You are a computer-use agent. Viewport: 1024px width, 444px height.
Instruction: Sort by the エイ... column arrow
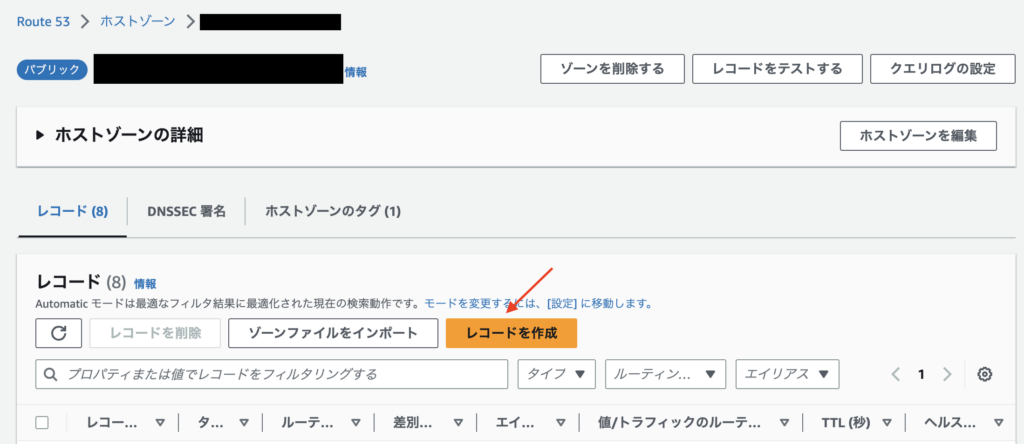[x=560, y=422]
